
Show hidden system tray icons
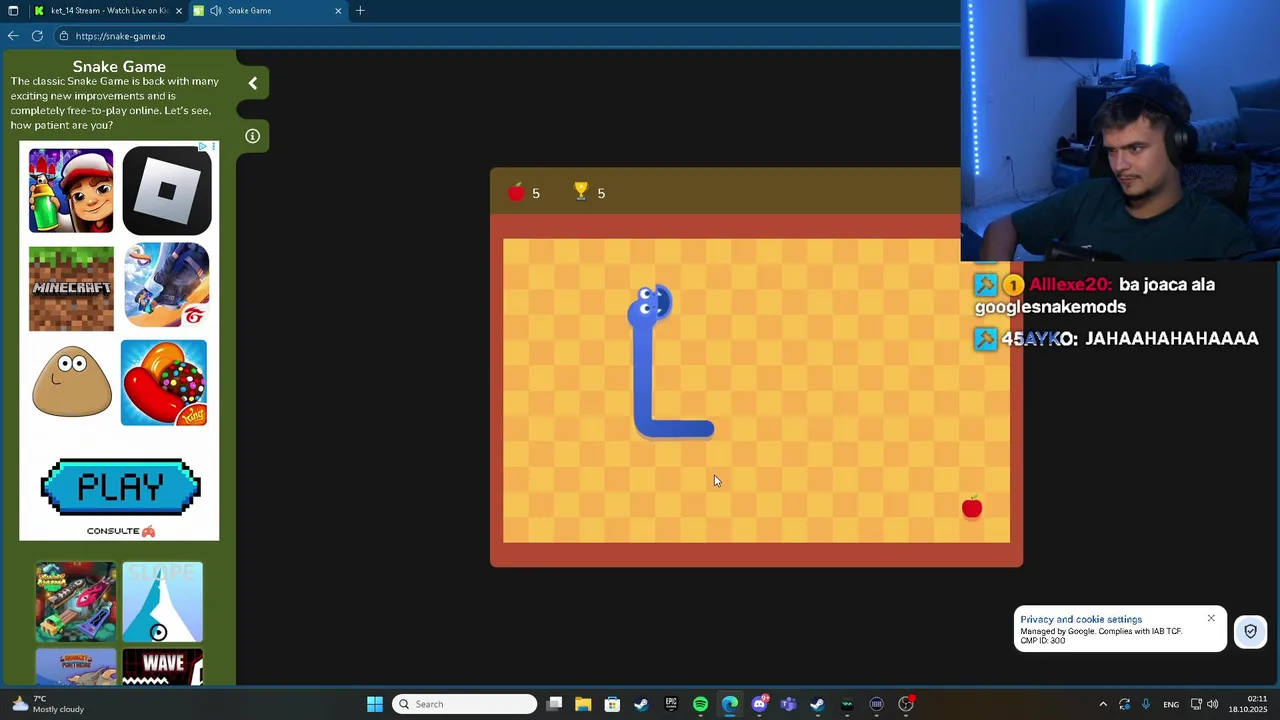[1103, 704]
